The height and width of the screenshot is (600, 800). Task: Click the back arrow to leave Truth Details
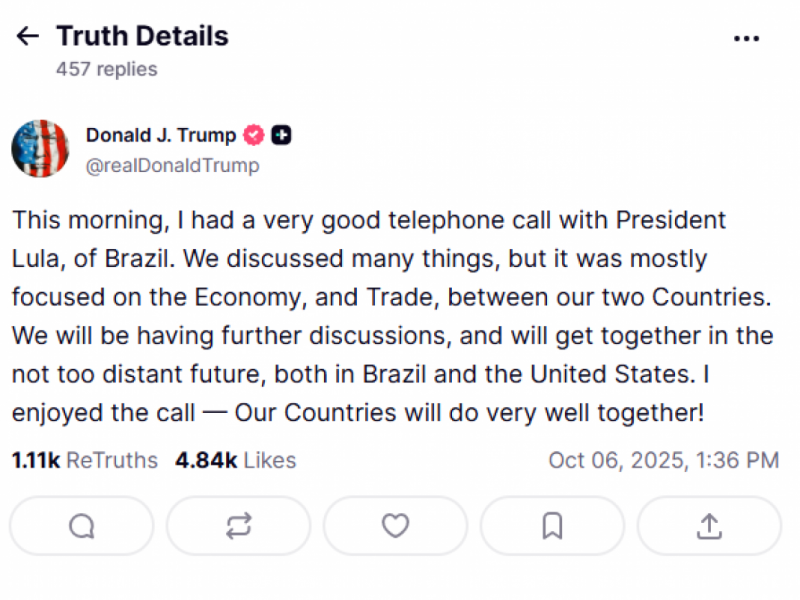tap(26, 35)
